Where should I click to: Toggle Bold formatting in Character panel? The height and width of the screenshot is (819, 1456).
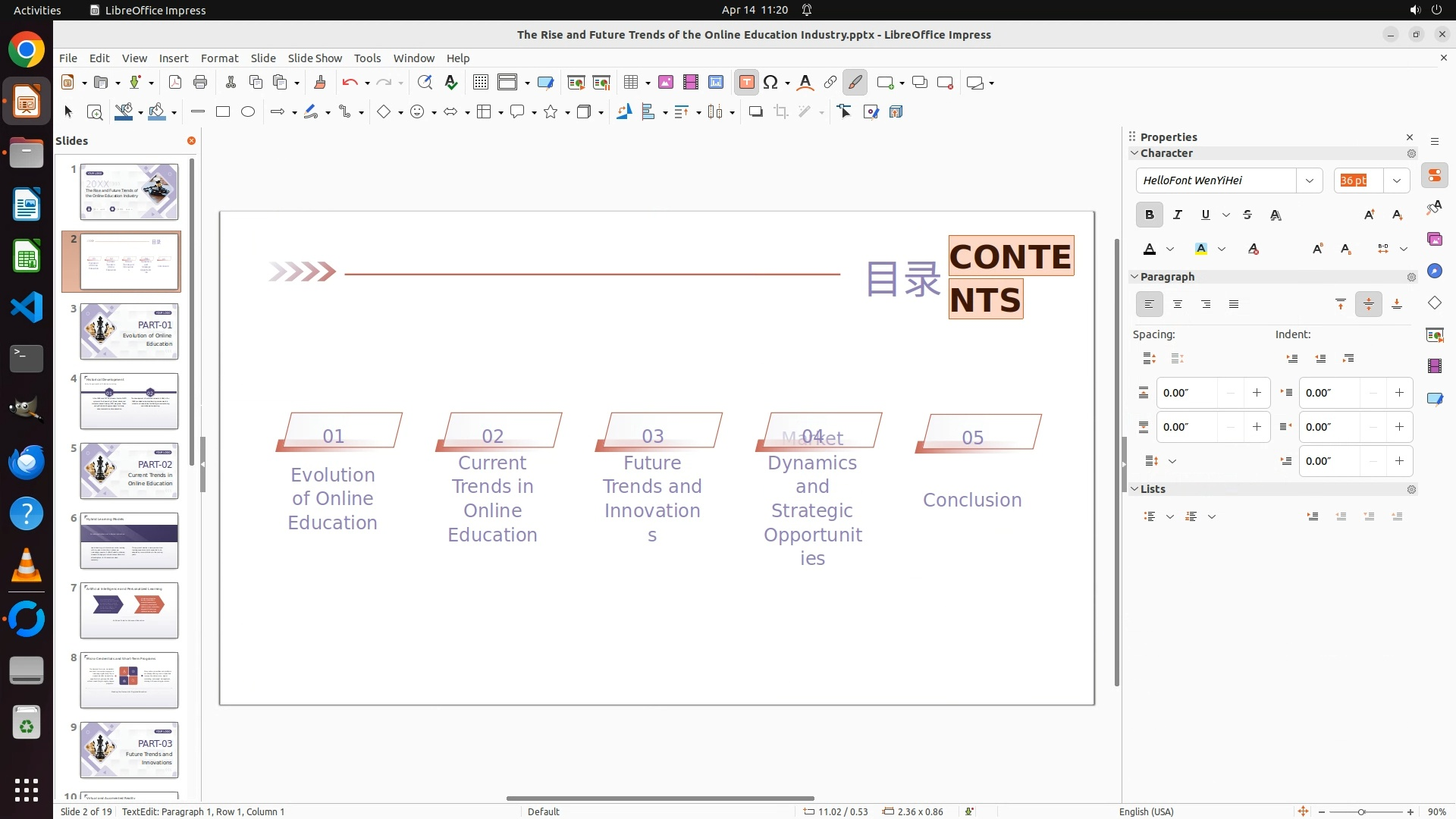tap(1149, 215)
